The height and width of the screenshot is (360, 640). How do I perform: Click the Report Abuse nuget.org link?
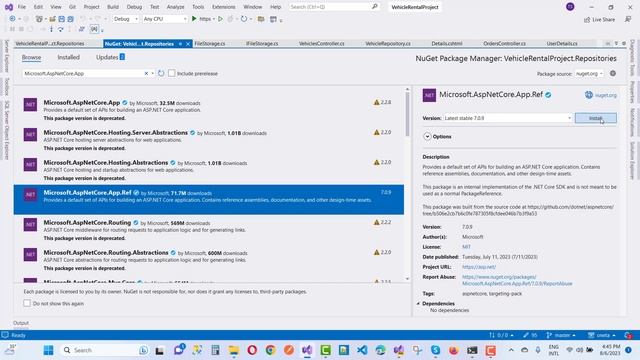[517, 280]
